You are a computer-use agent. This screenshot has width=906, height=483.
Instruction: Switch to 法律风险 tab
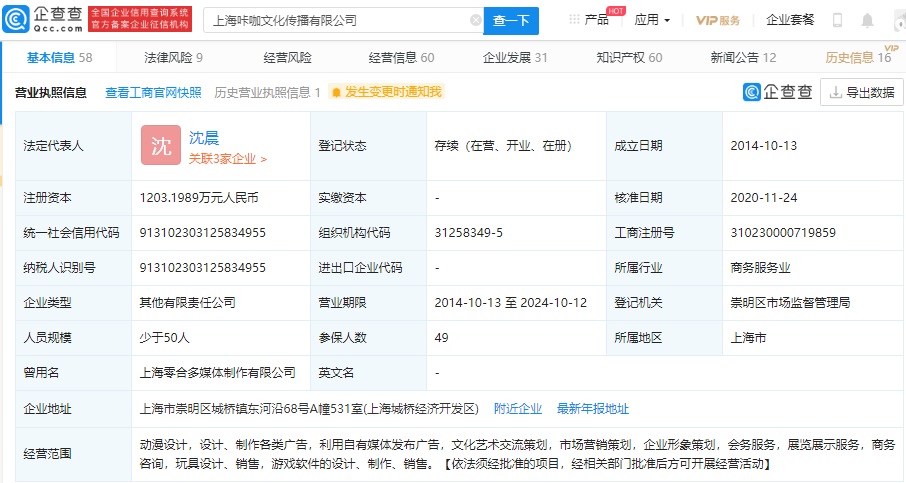[x=173, y=57]
